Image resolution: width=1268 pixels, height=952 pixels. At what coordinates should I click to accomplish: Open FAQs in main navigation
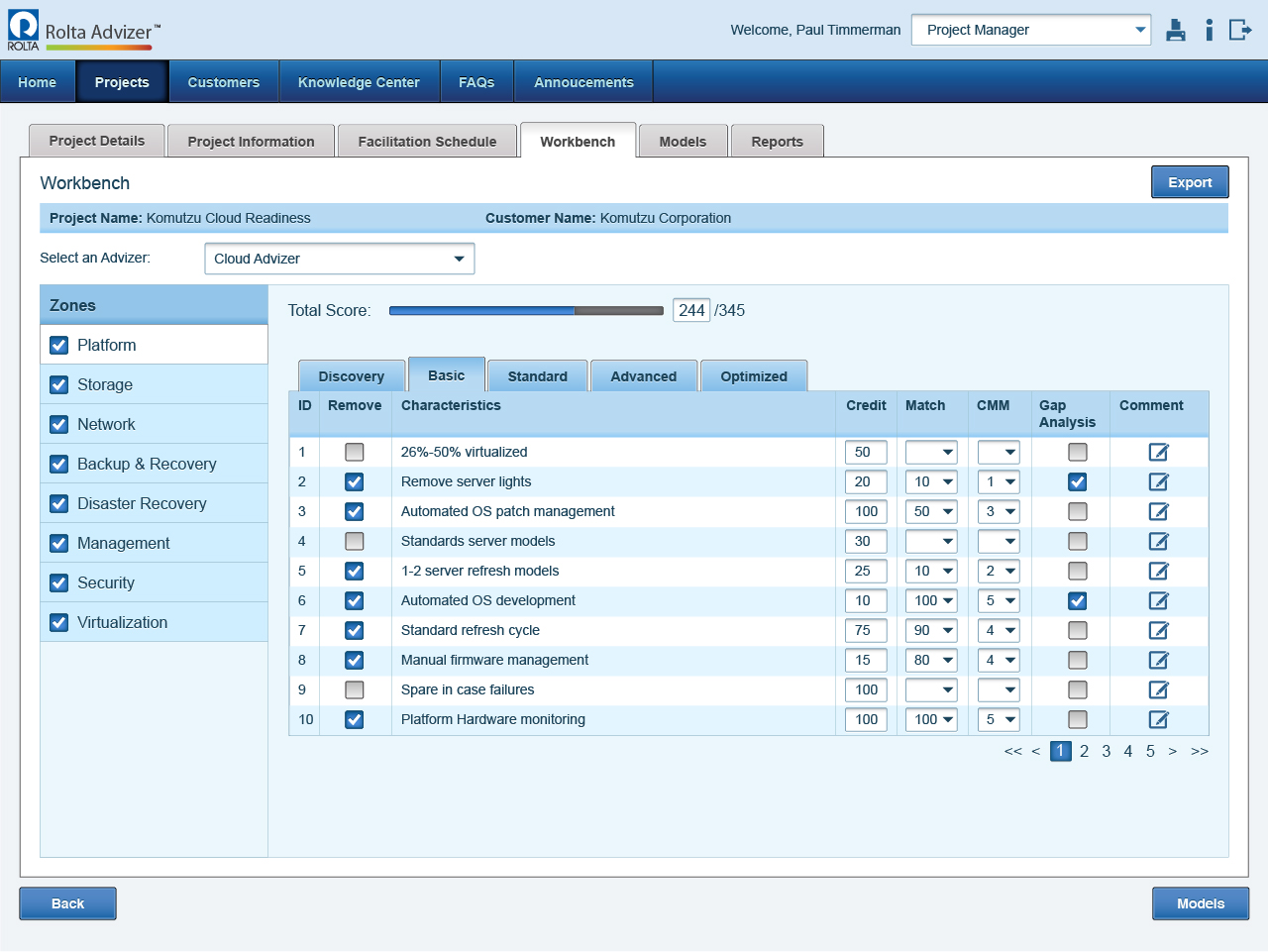coord(476,82)
